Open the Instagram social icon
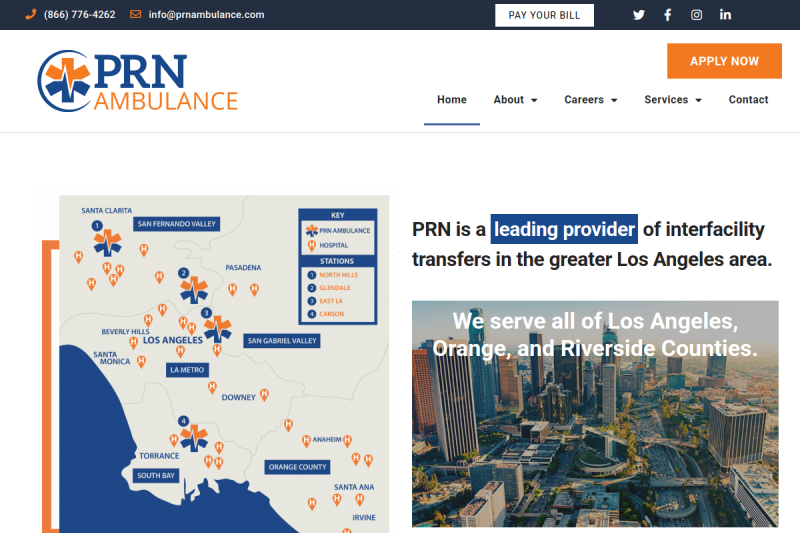 (x=696, y=15)
